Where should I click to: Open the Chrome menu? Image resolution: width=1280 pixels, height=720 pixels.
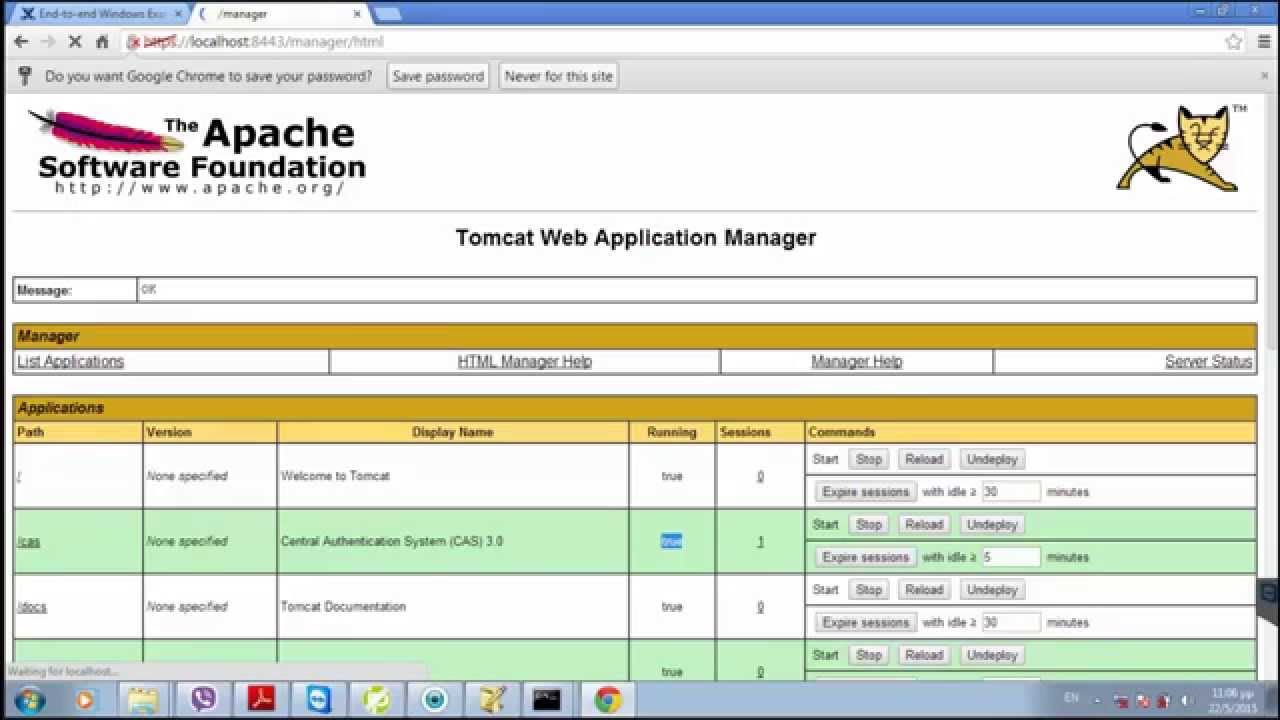click(x=1262, y=42)
